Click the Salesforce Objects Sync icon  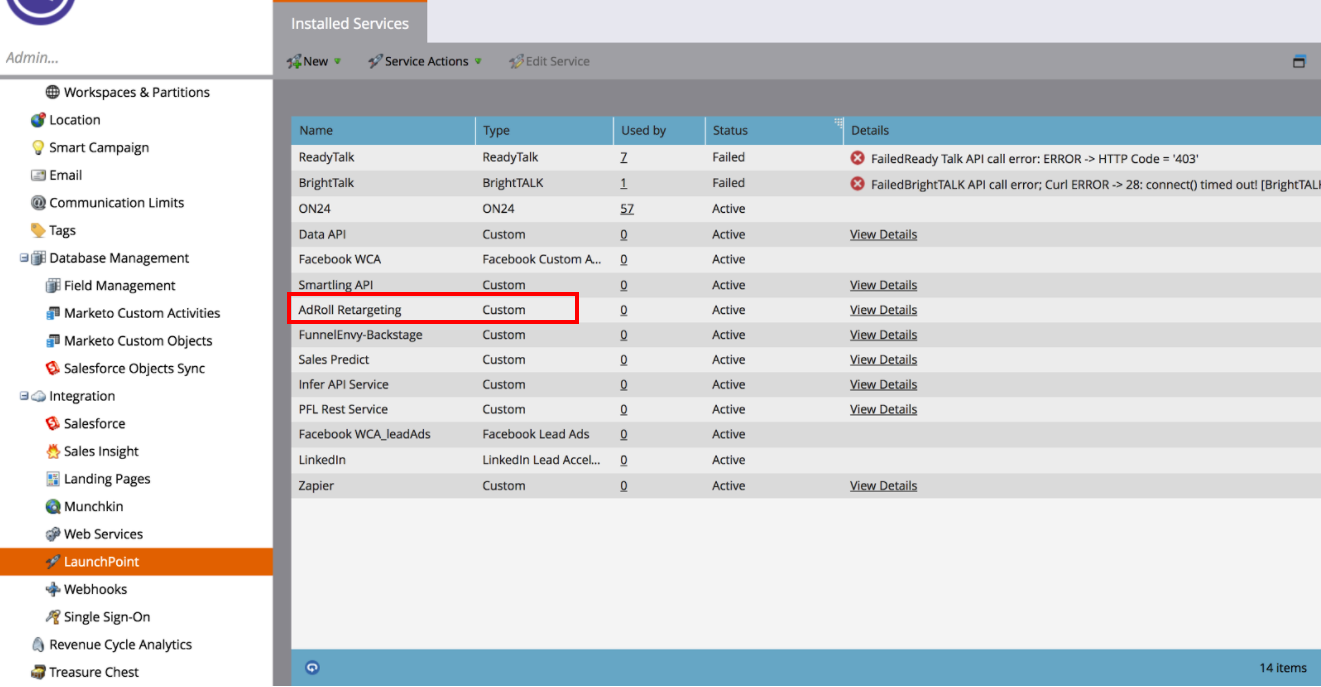coord(53,369)
